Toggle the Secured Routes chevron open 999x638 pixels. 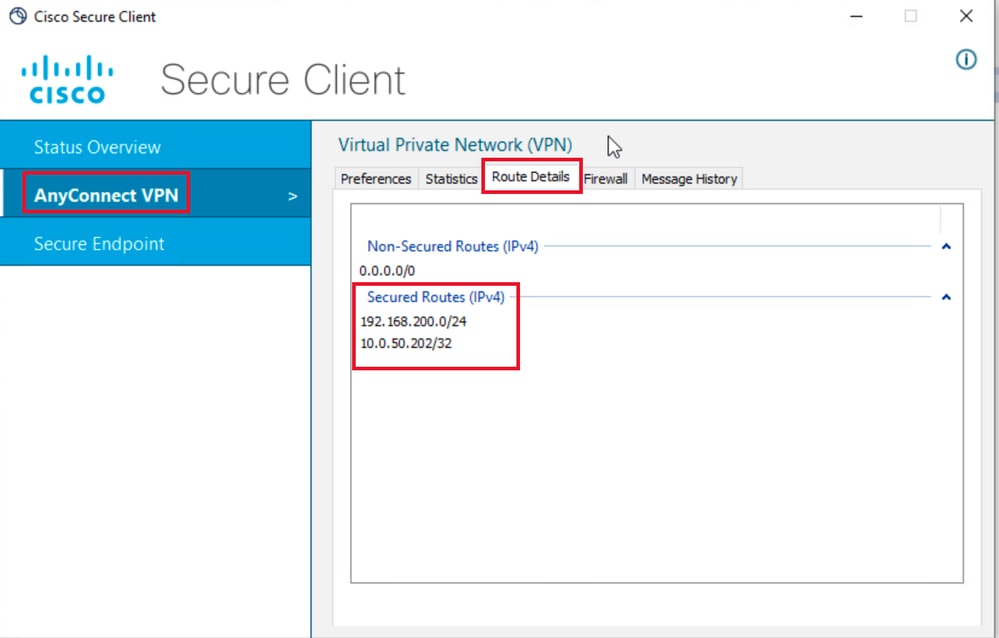click(946, 296)
